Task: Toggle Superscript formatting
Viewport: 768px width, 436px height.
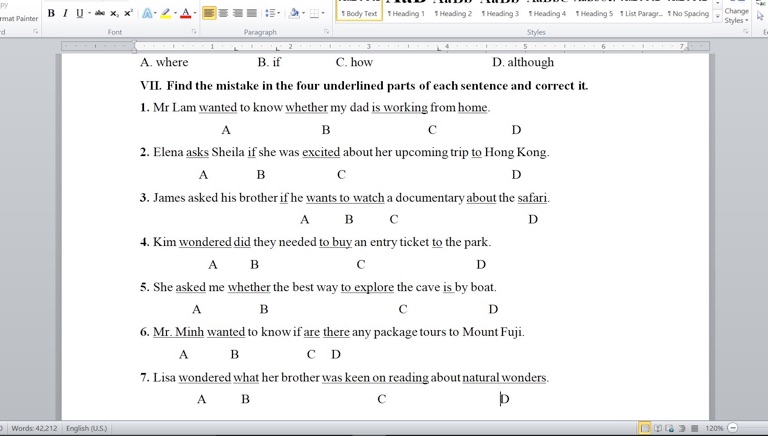Action: pos(128,13)
